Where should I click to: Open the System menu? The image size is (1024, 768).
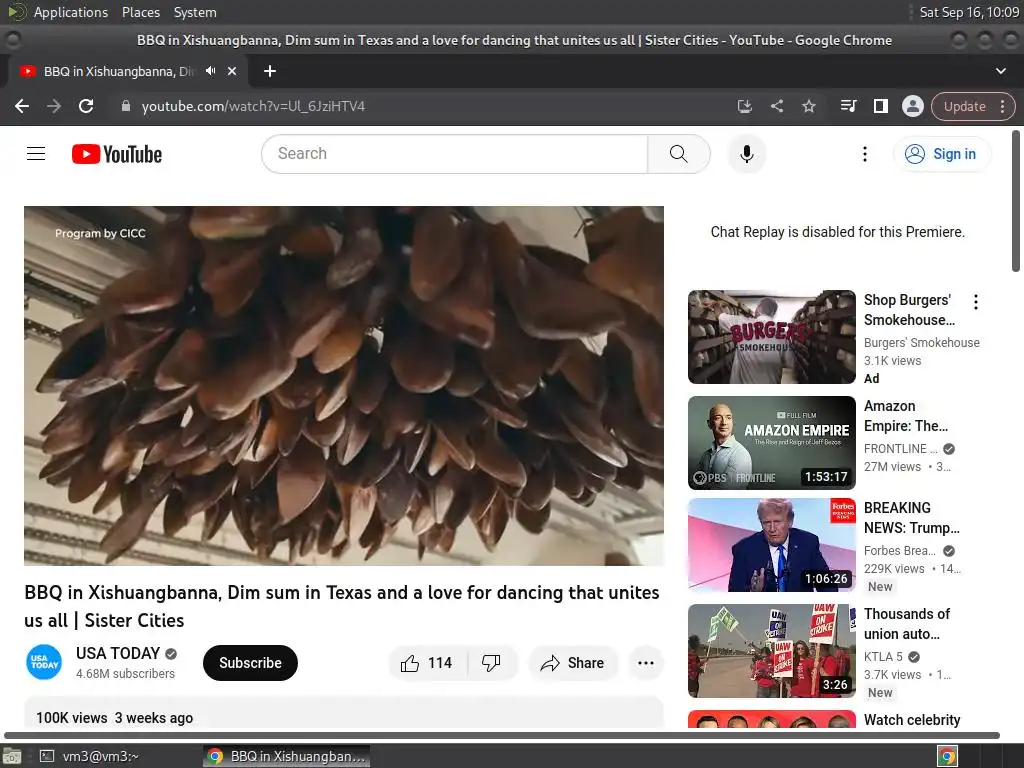pos(195,12)
